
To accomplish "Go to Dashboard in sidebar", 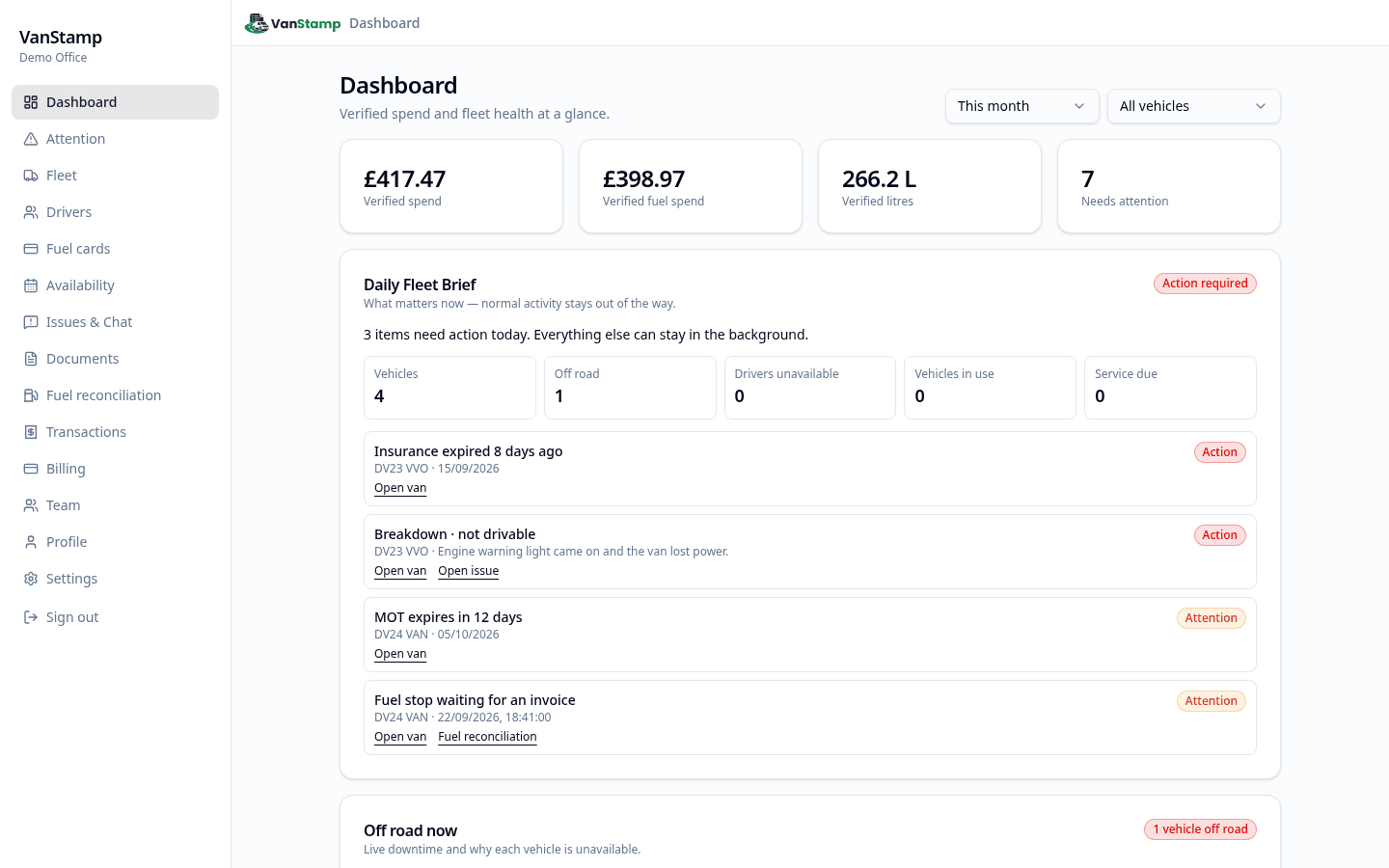I will tap(116, 102).
